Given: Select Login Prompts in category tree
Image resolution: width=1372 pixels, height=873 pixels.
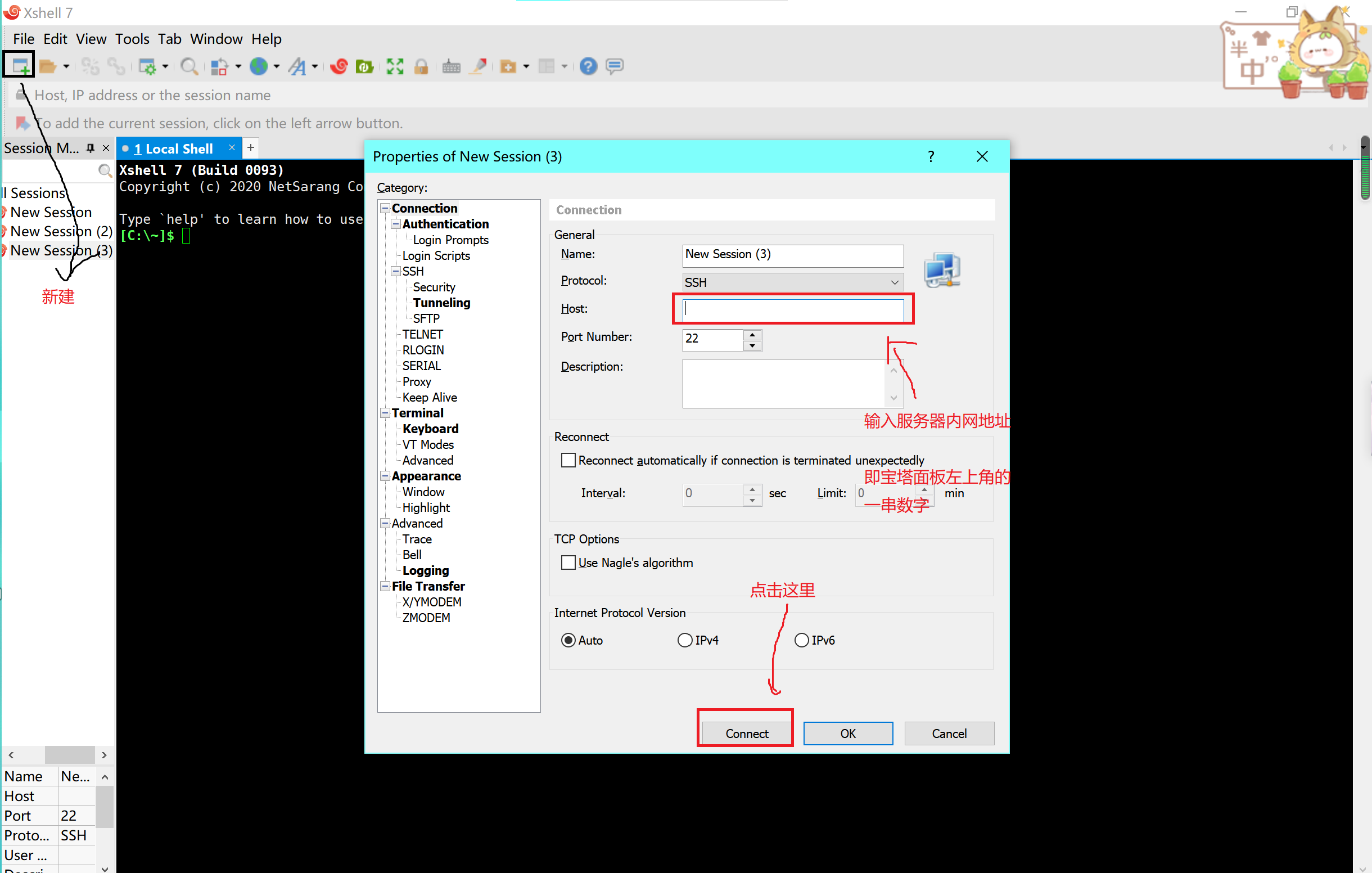Looking at the screenshot, I should (451, 240).
